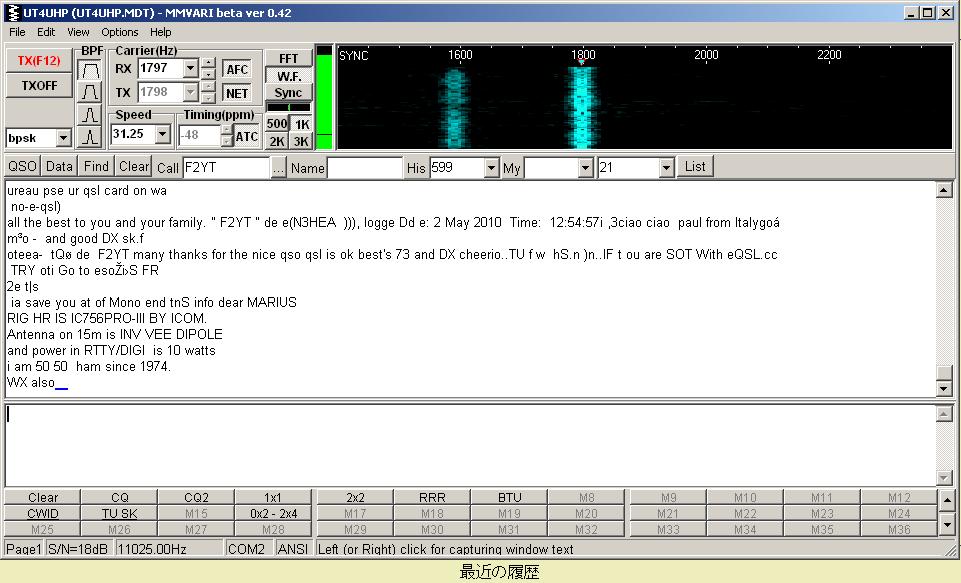
Task: Select the widest BPF filter icon
Action: click(90, 71)
